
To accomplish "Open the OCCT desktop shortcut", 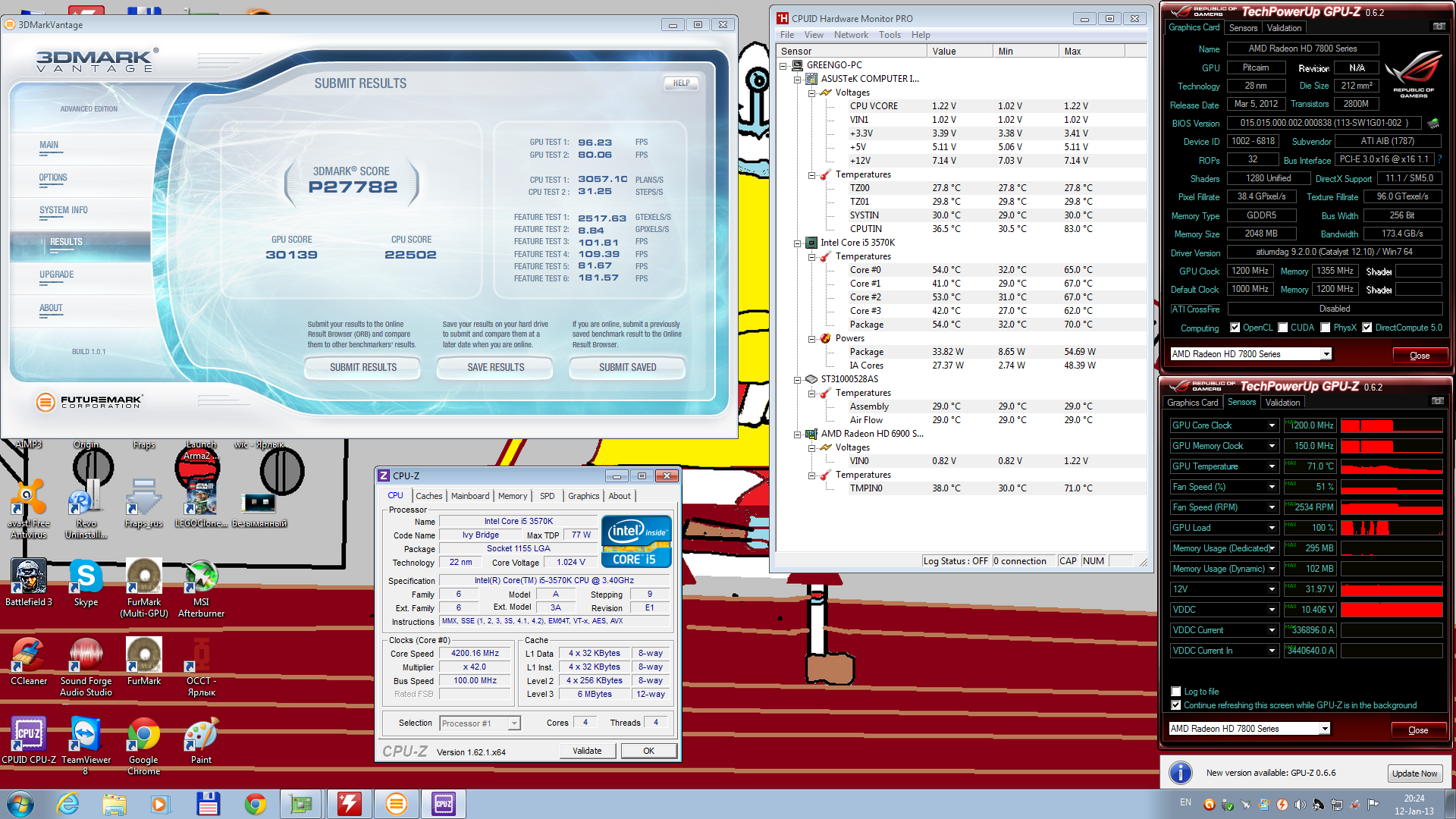I will coord(201,666).
